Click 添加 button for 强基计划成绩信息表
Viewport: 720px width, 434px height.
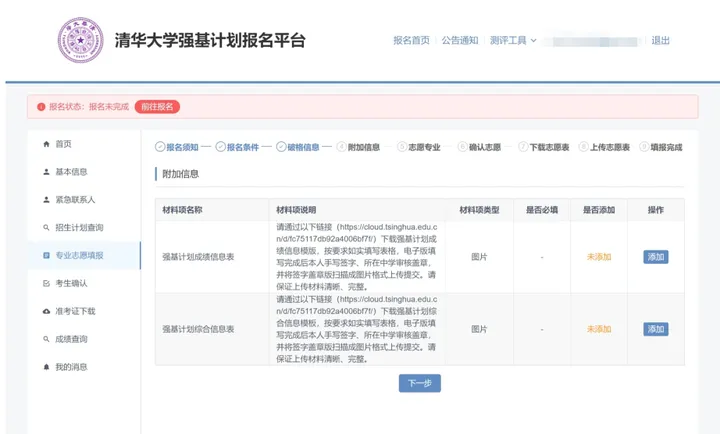656,257
